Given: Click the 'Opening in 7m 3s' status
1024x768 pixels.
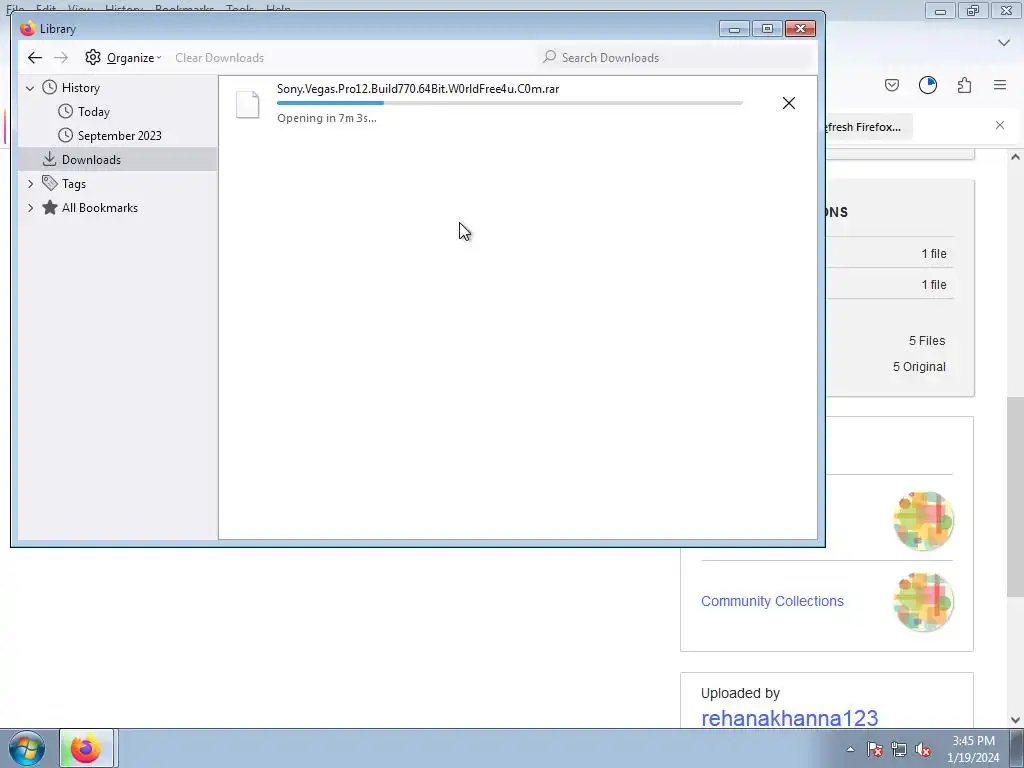Looking at the screenshot, I should pyautogui.click(x=327, y=118).
